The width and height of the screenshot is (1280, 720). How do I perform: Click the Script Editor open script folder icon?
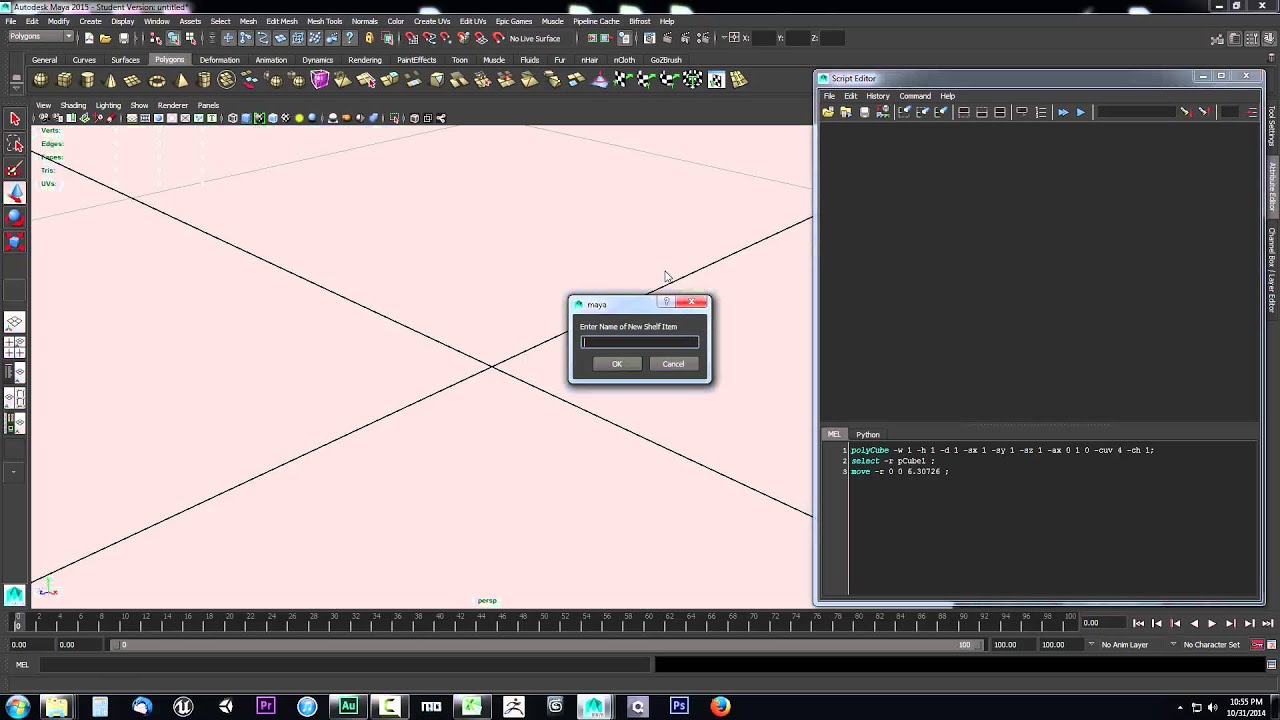pyautogui.click(x=828, y=112)
